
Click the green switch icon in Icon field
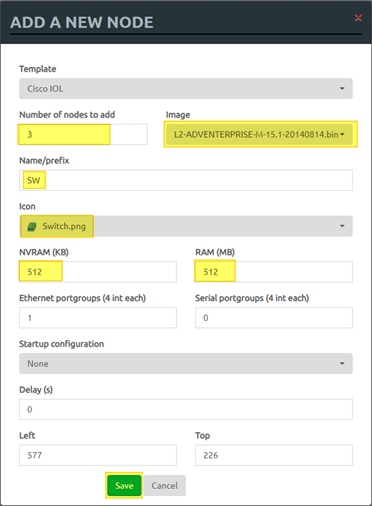(x=32, y=227)
